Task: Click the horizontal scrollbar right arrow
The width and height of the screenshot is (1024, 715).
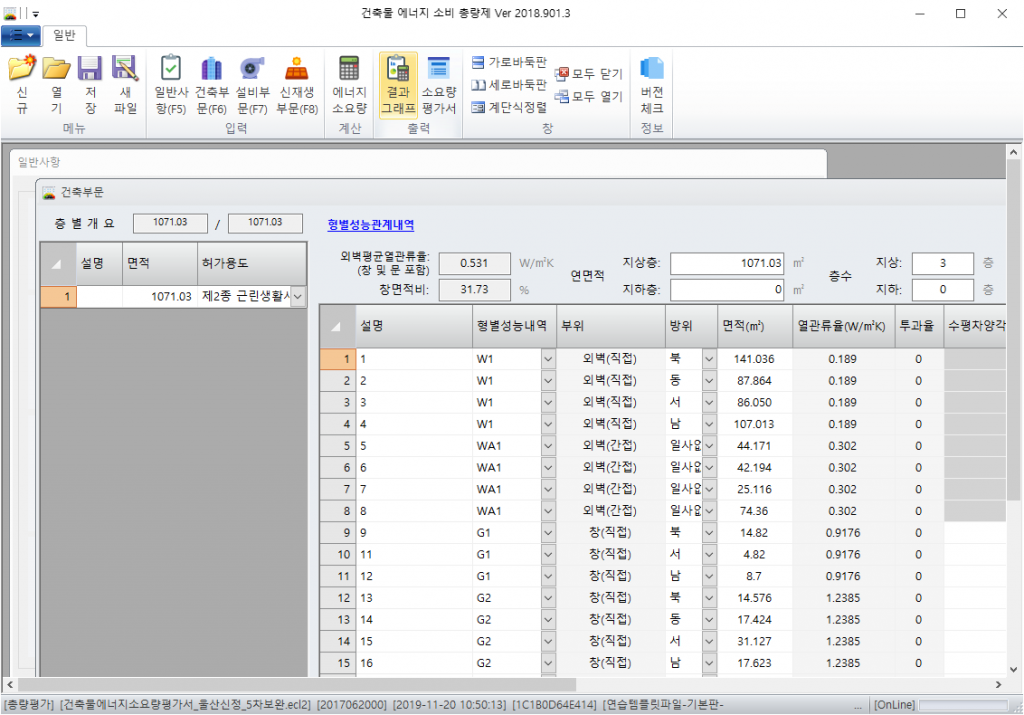Action: tap(999, 684)
